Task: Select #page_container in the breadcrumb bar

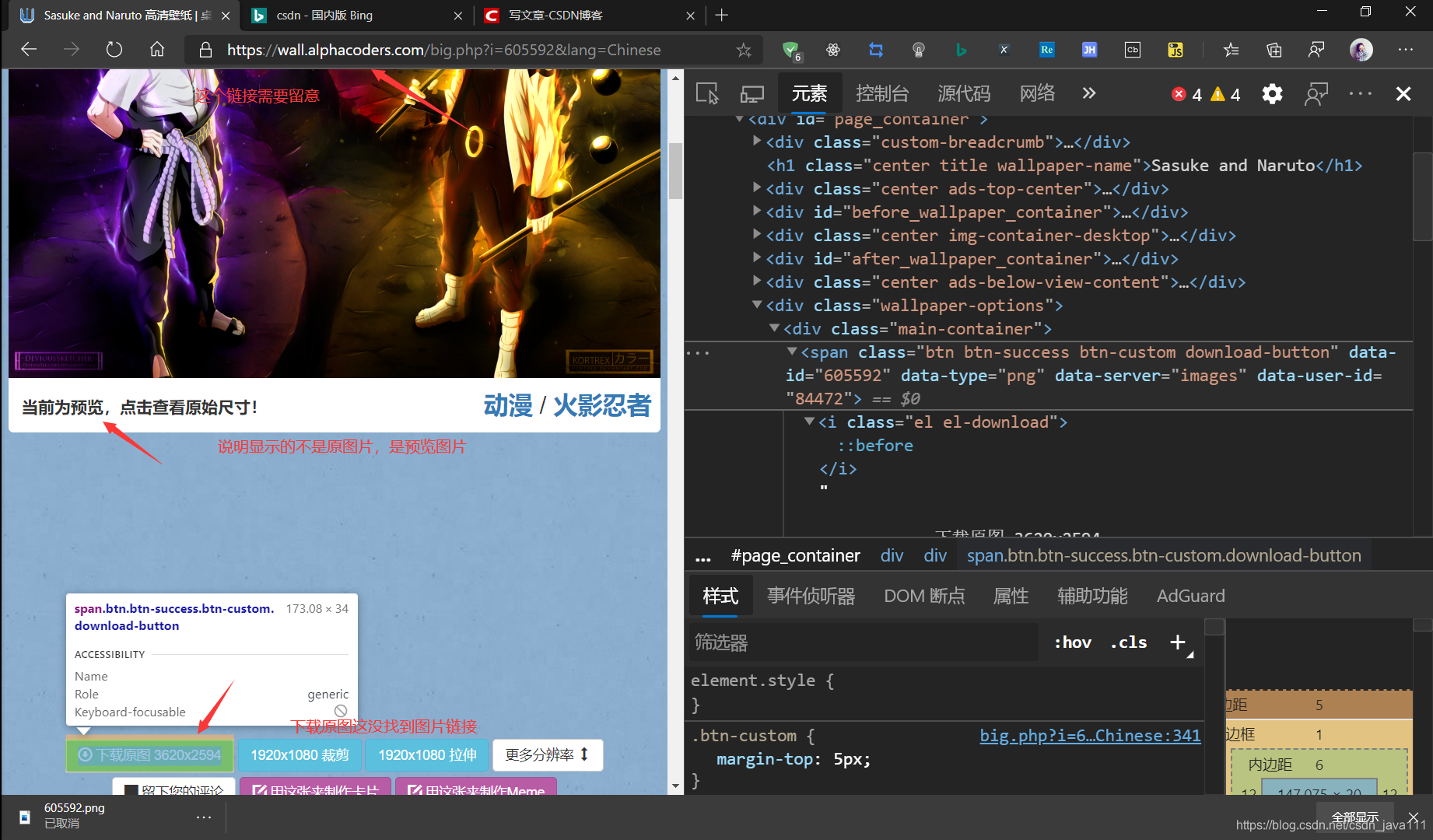Action: click(x=795, y=555)
